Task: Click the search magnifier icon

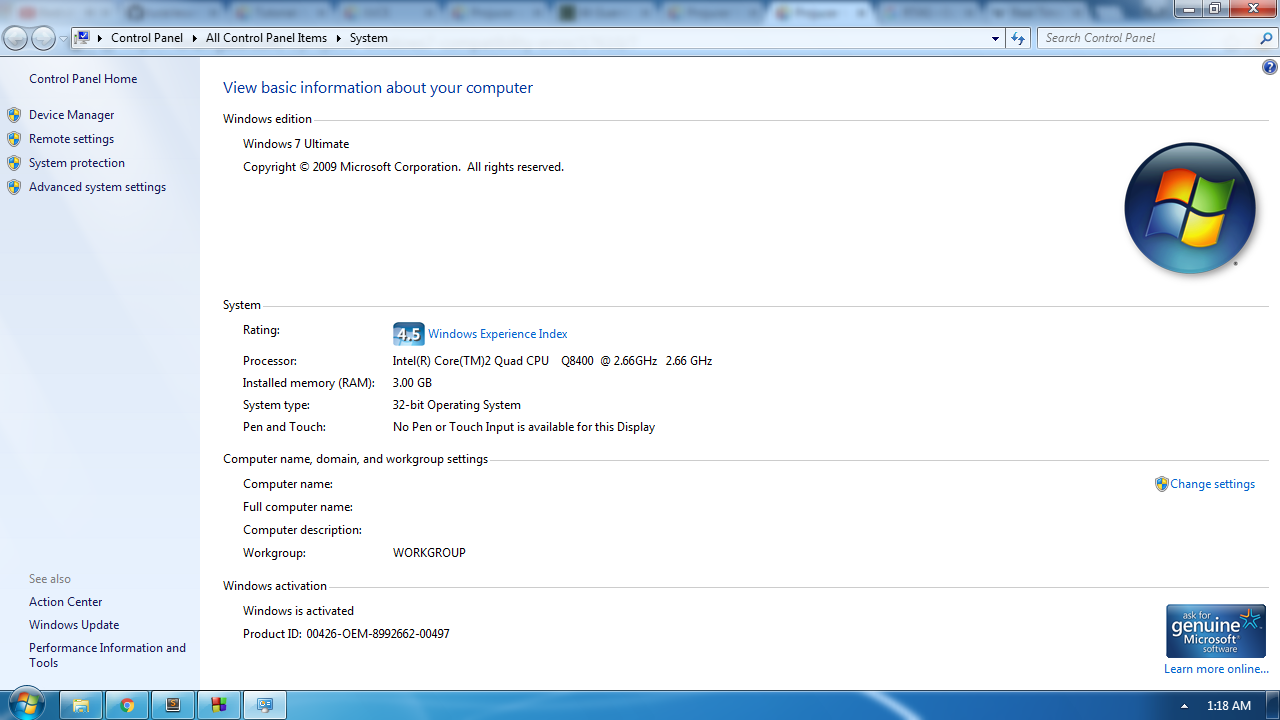Action: pos(1267,38)
